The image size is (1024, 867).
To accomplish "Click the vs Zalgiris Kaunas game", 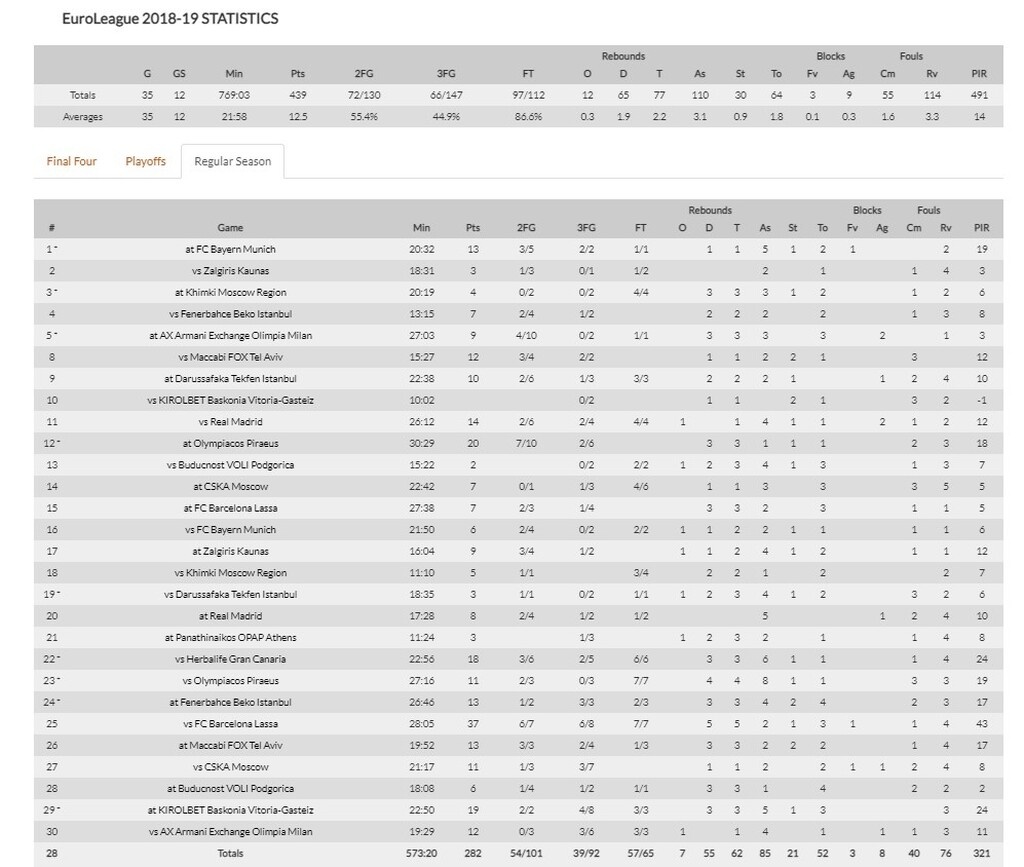I will 231,271.
